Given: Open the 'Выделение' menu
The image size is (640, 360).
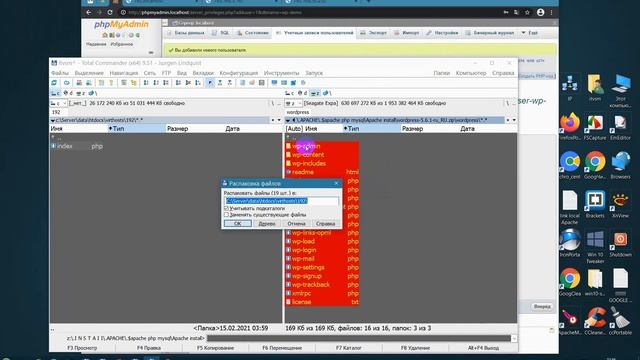Looking at the screenshot, I should click(89, 73).
